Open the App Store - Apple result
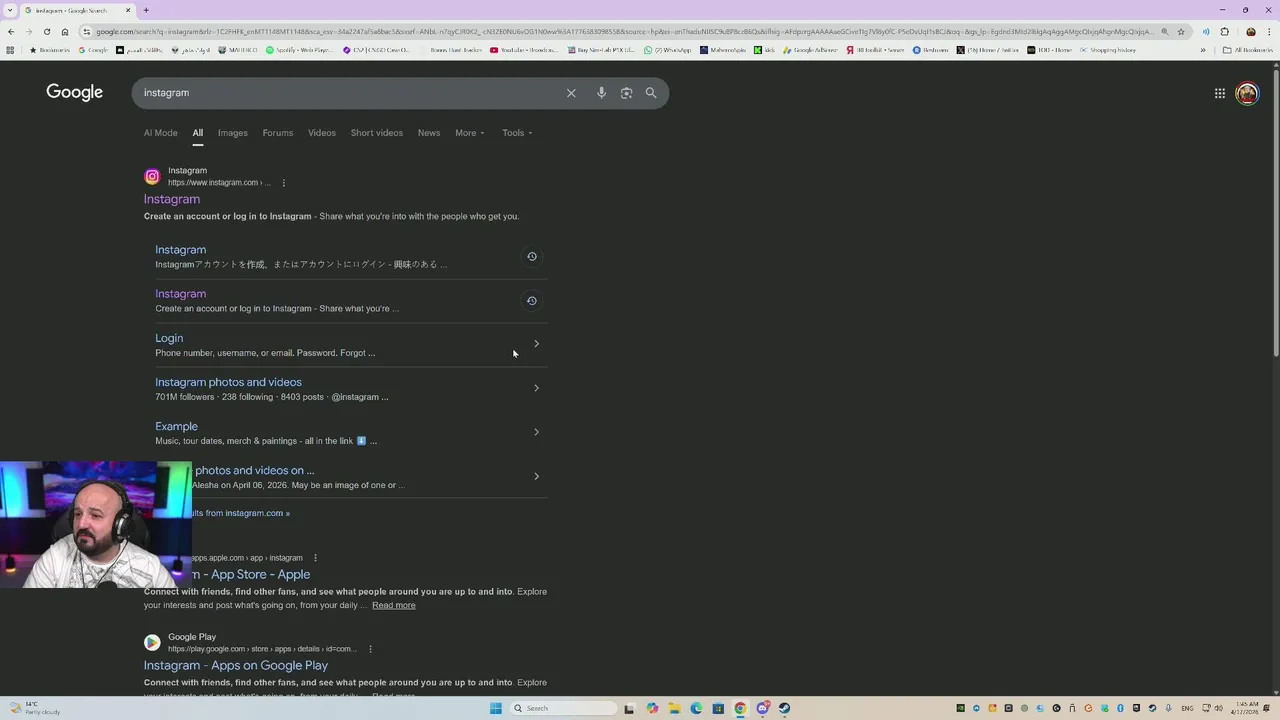1280x720 pixels. tap(251, 574)
